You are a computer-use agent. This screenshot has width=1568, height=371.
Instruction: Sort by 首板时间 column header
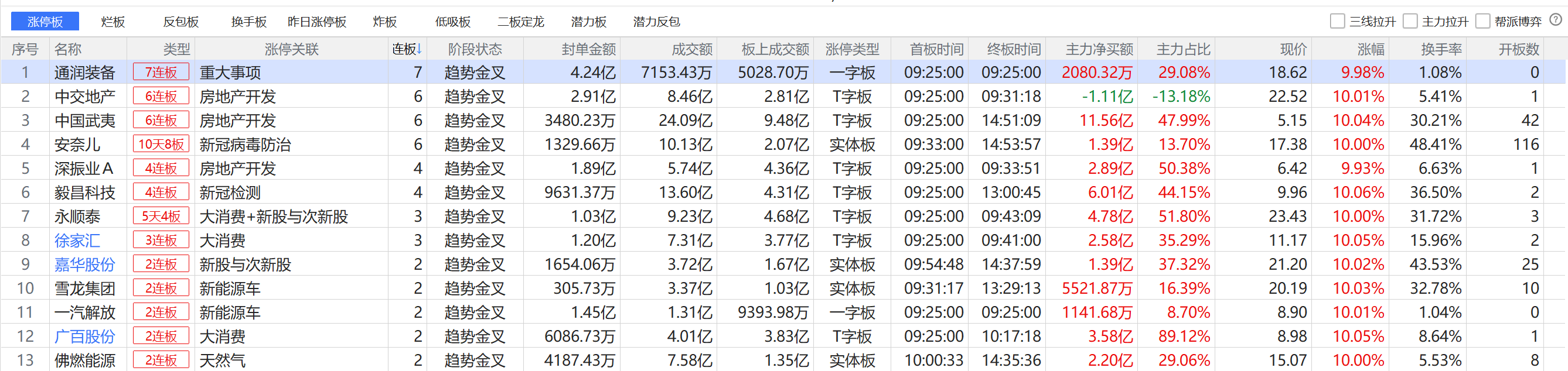click(936, 49)
